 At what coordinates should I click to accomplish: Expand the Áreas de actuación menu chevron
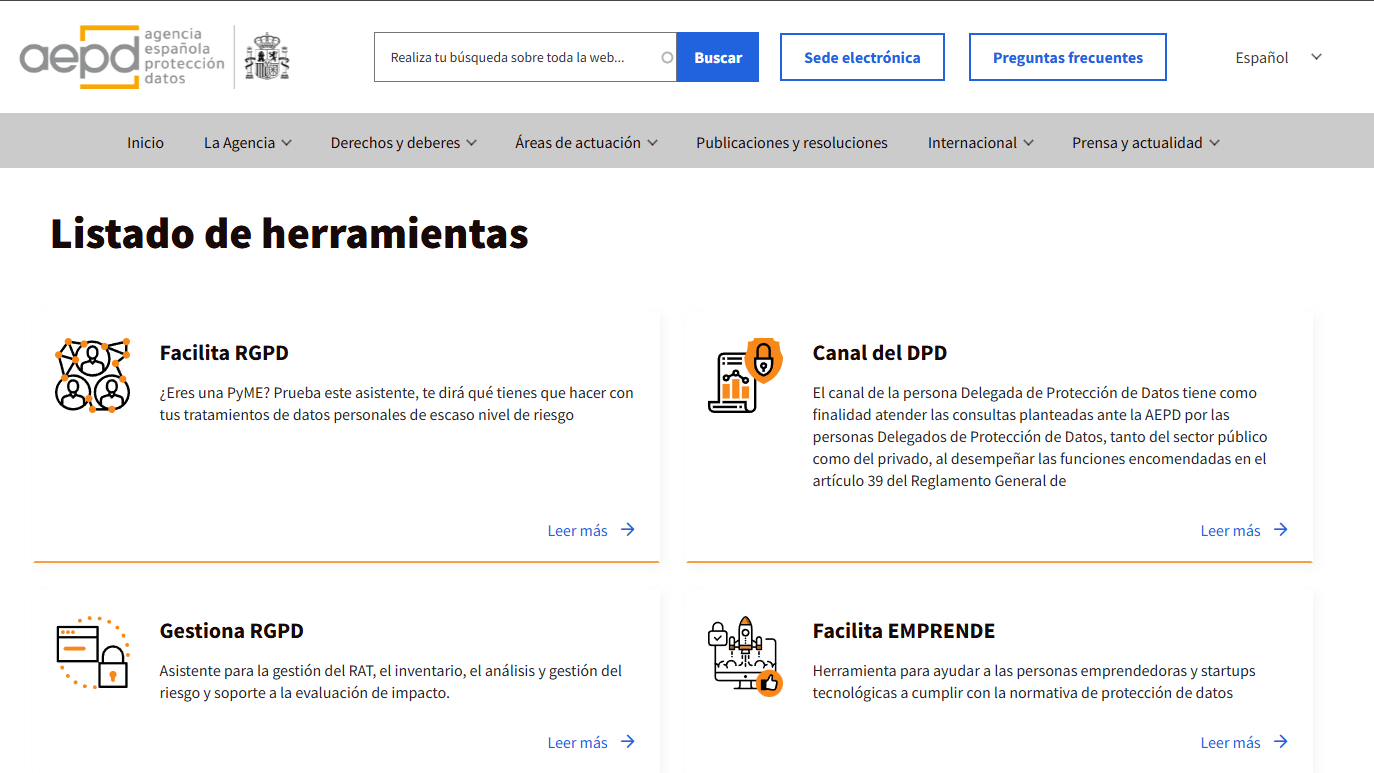point(652,143)
